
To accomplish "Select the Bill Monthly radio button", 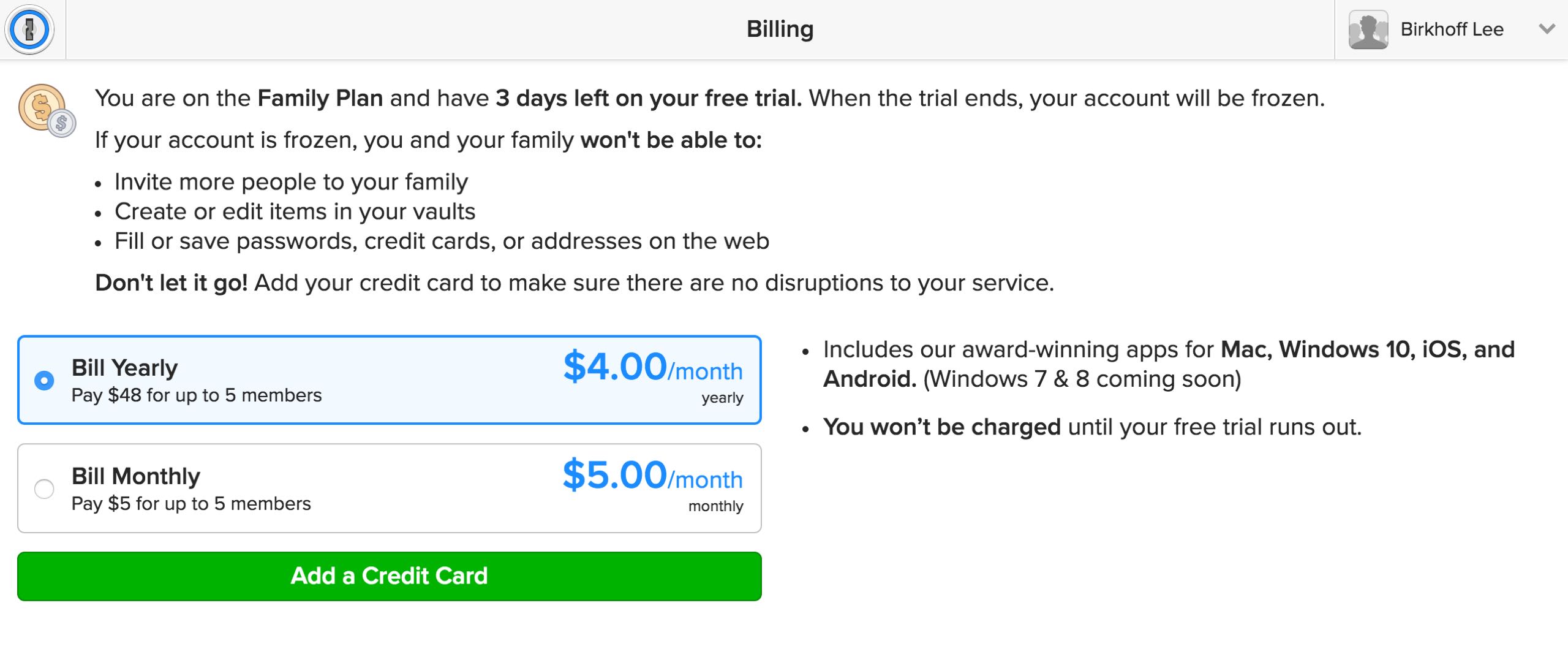I will 44,489.
